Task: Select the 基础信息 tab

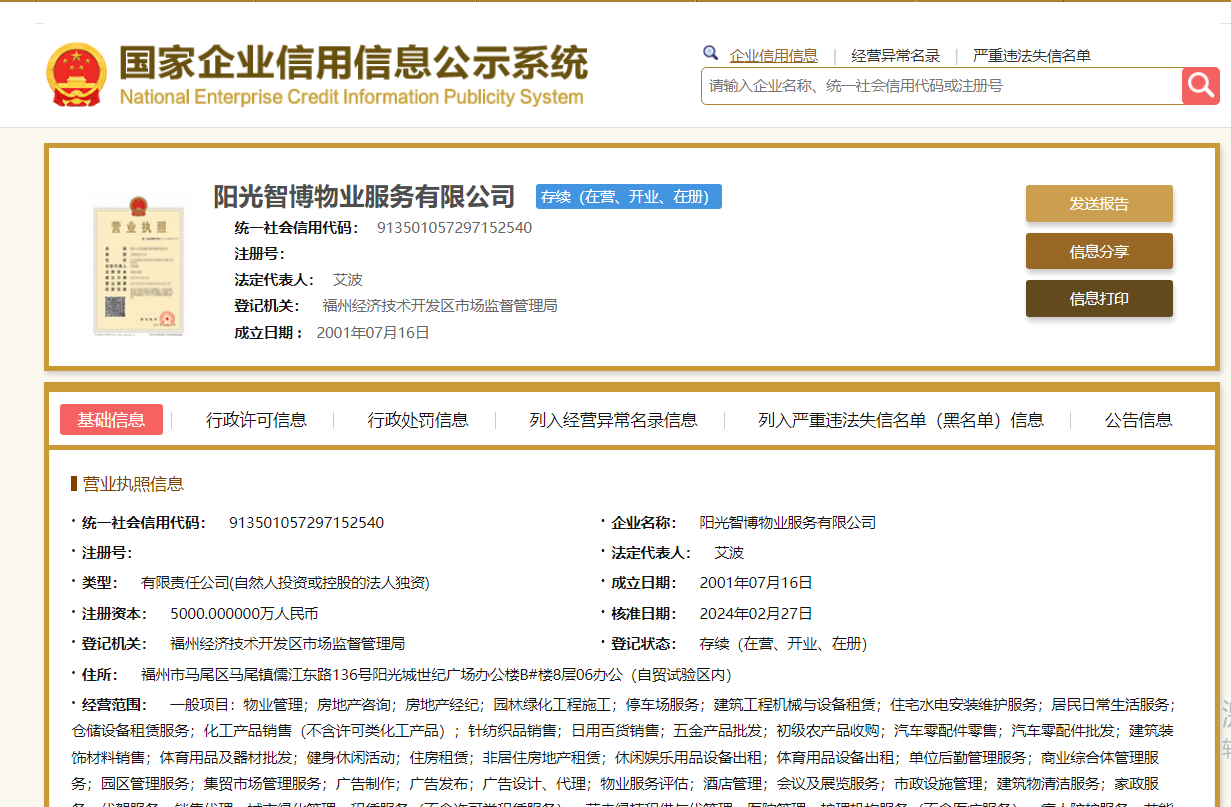Action: pyautogui.click(x=111, y=420)
